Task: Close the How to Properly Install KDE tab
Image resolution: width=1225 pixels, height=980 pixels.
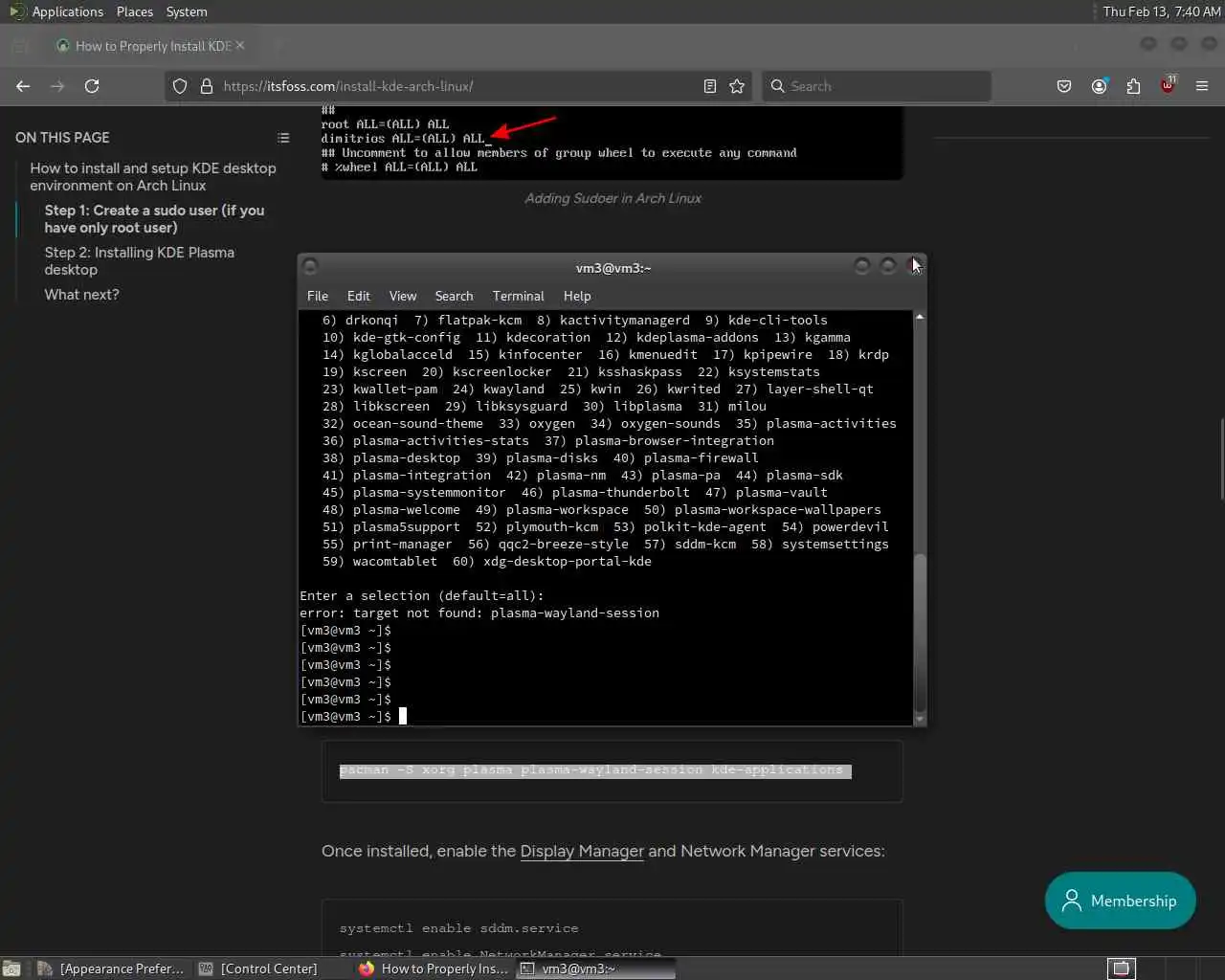Action: tap(239, 45)
